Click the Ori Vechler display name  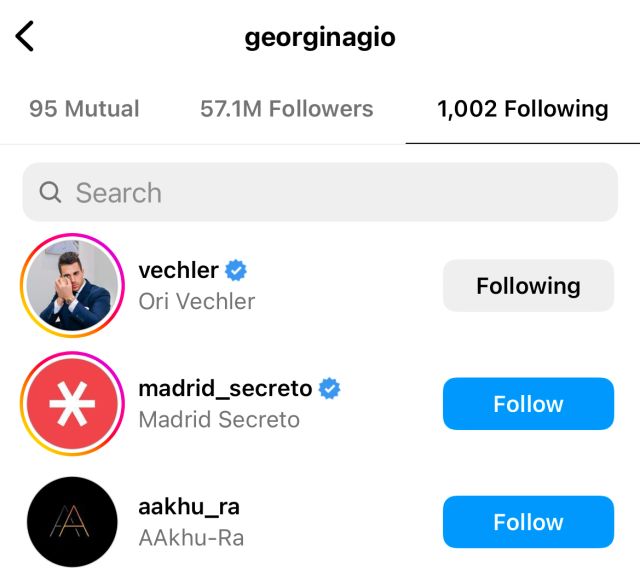tap(196, 301)
